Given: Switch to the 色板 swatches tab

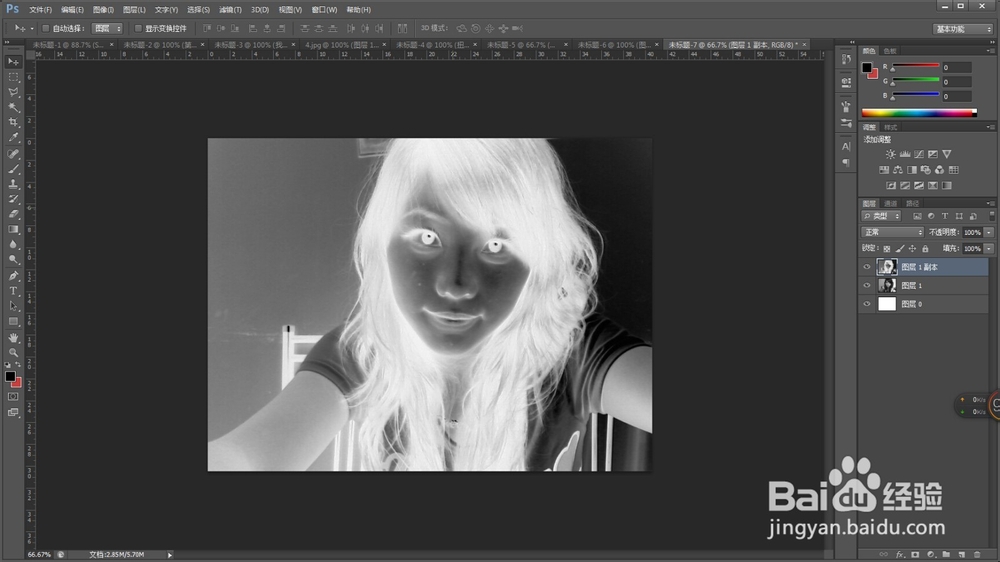Looking at the screenshot, I should coord(890,51).
